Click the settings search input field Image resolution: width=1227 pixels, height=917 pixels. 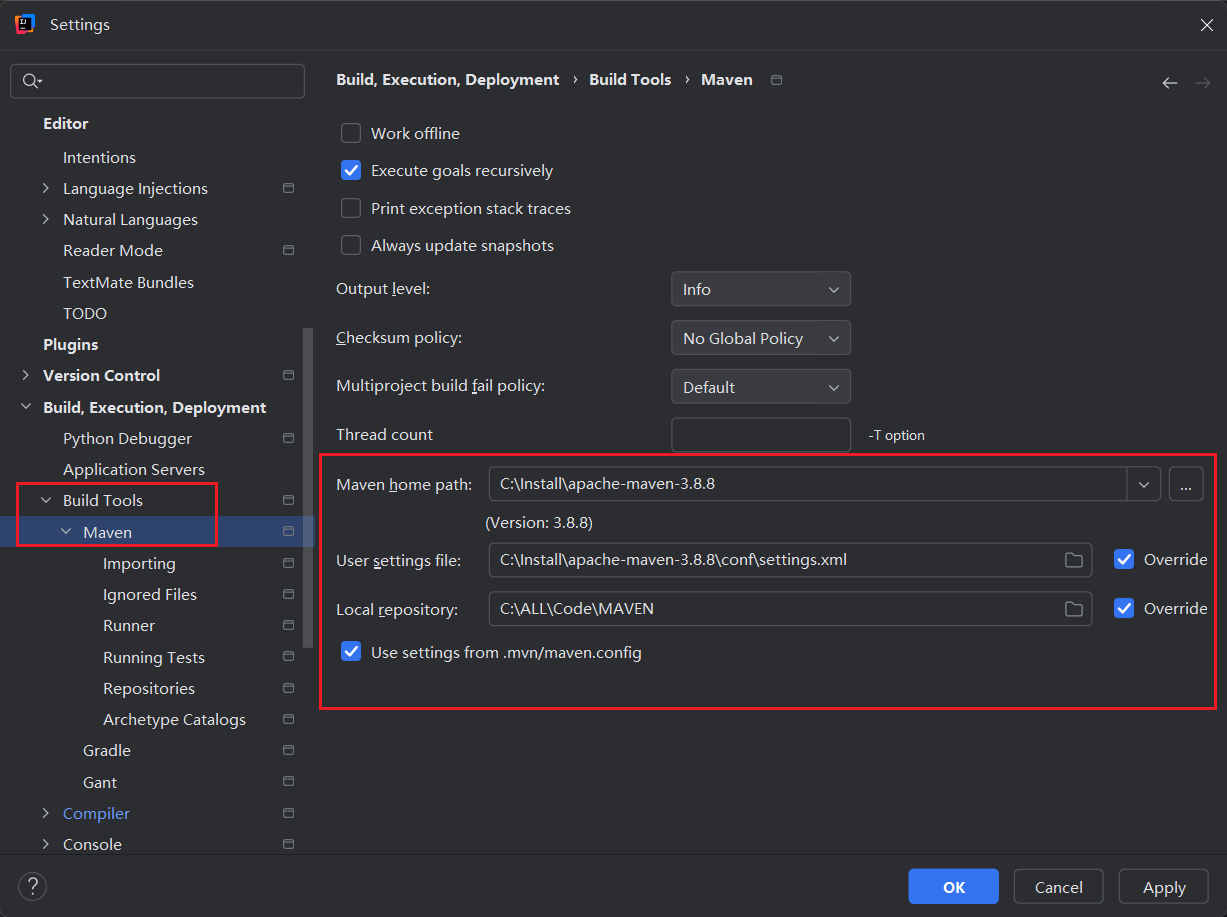(x=157, y=81)
